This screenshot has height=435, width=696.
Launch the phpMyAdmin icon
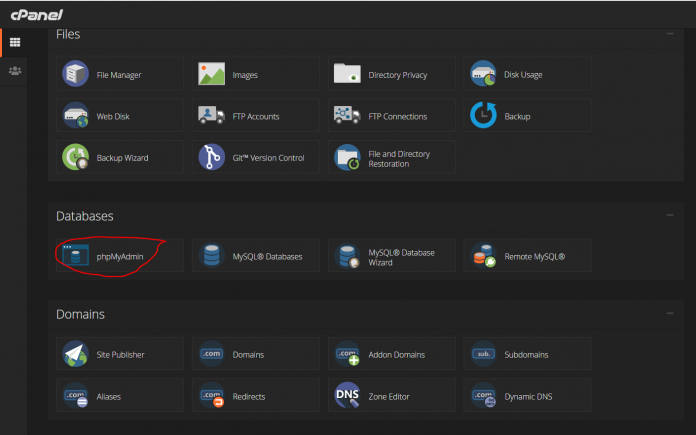click(75, 255)
